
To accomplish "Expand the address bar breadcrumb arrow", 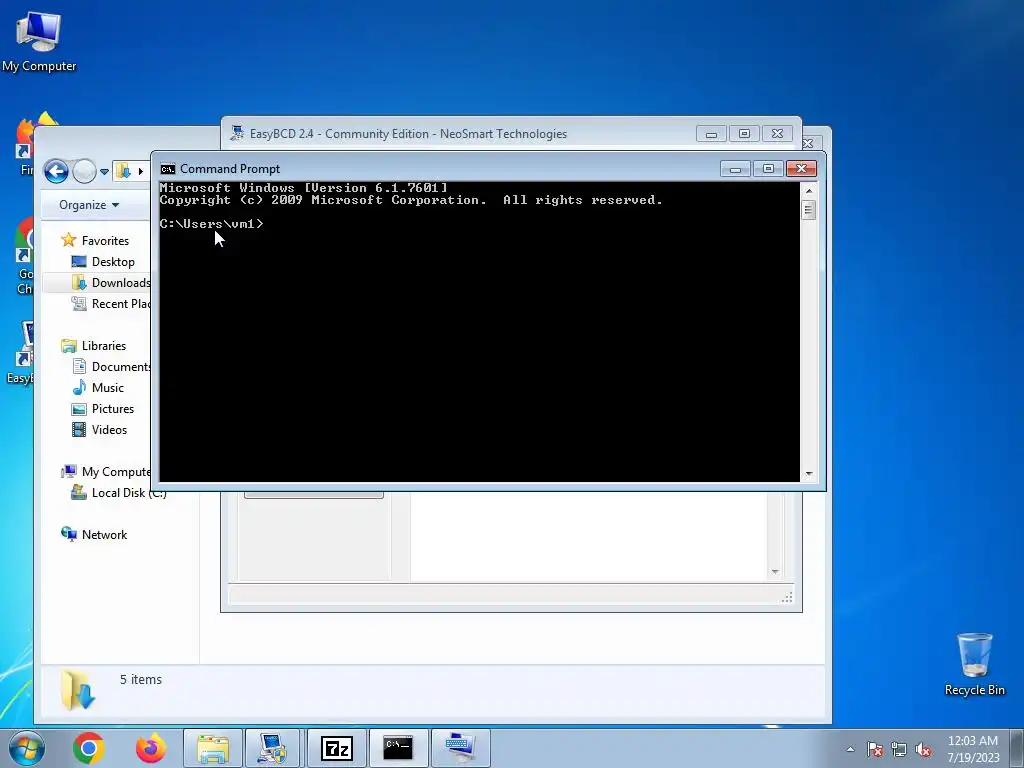I will tap(140, 172).
